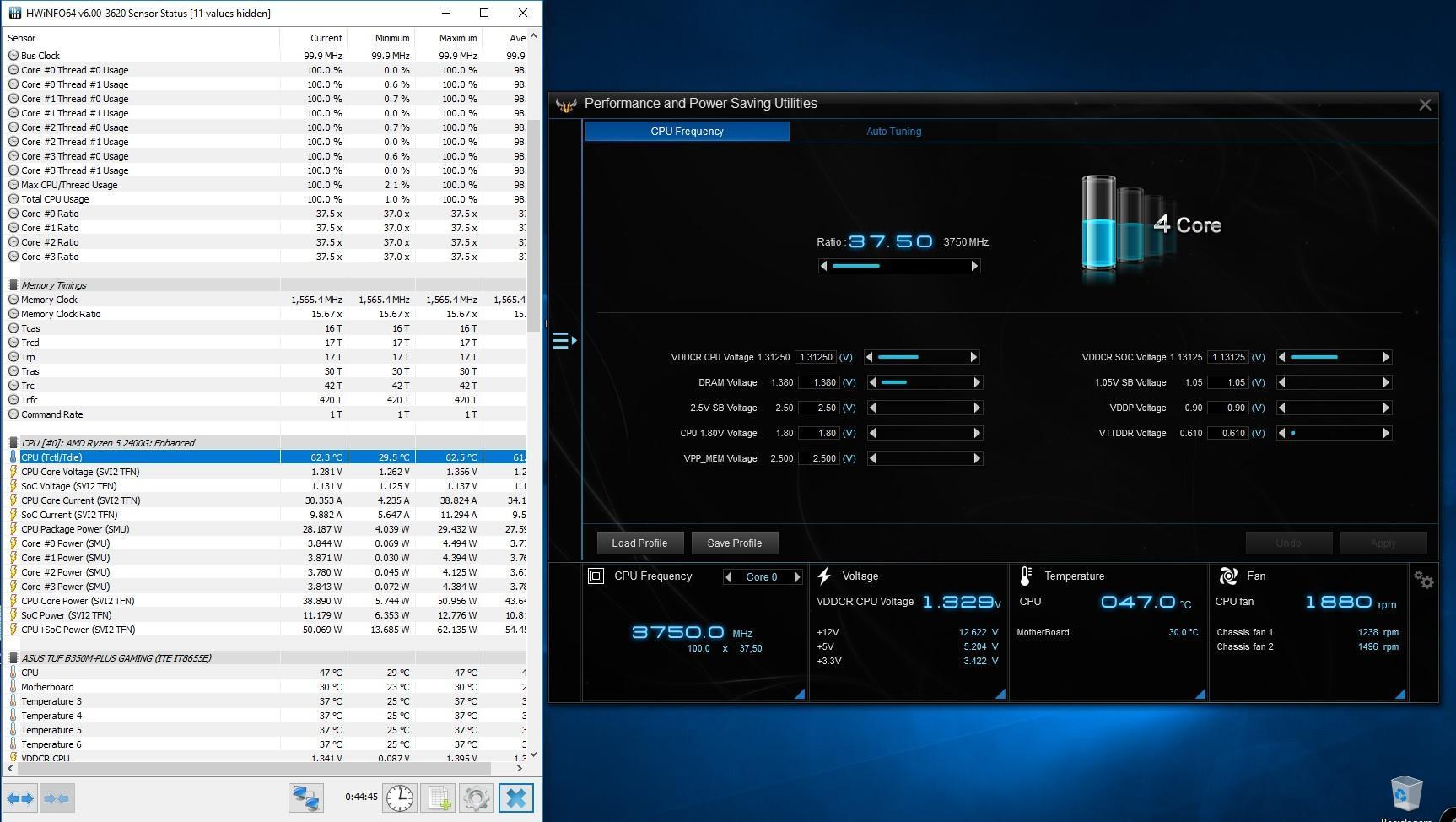Screen dimensions: 1456x822
Task: Select CPU Package Power (SMU) row
Action: (266, 529)
